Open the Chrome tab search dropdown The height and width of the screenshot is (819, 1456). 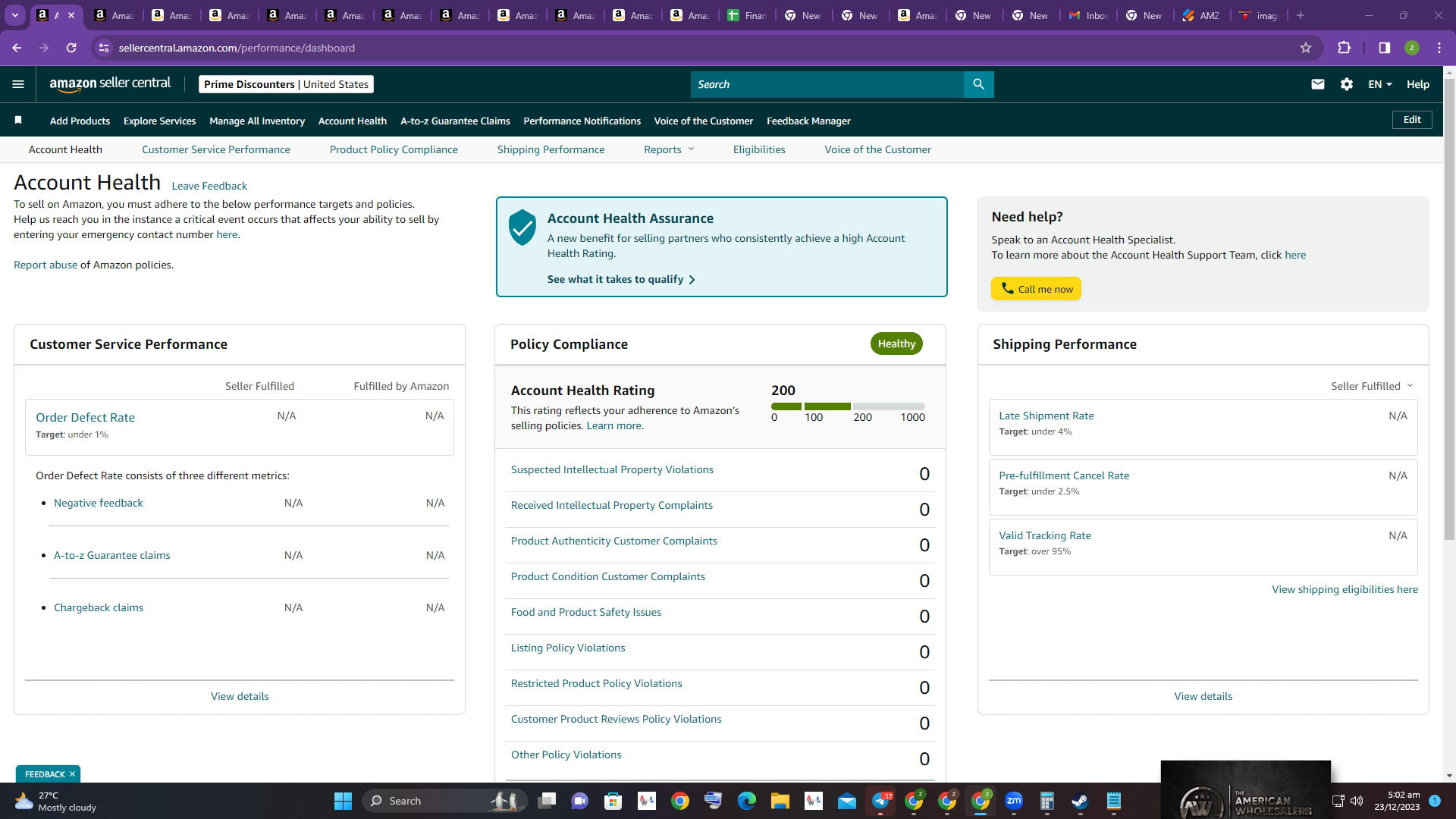click(15, 15)
